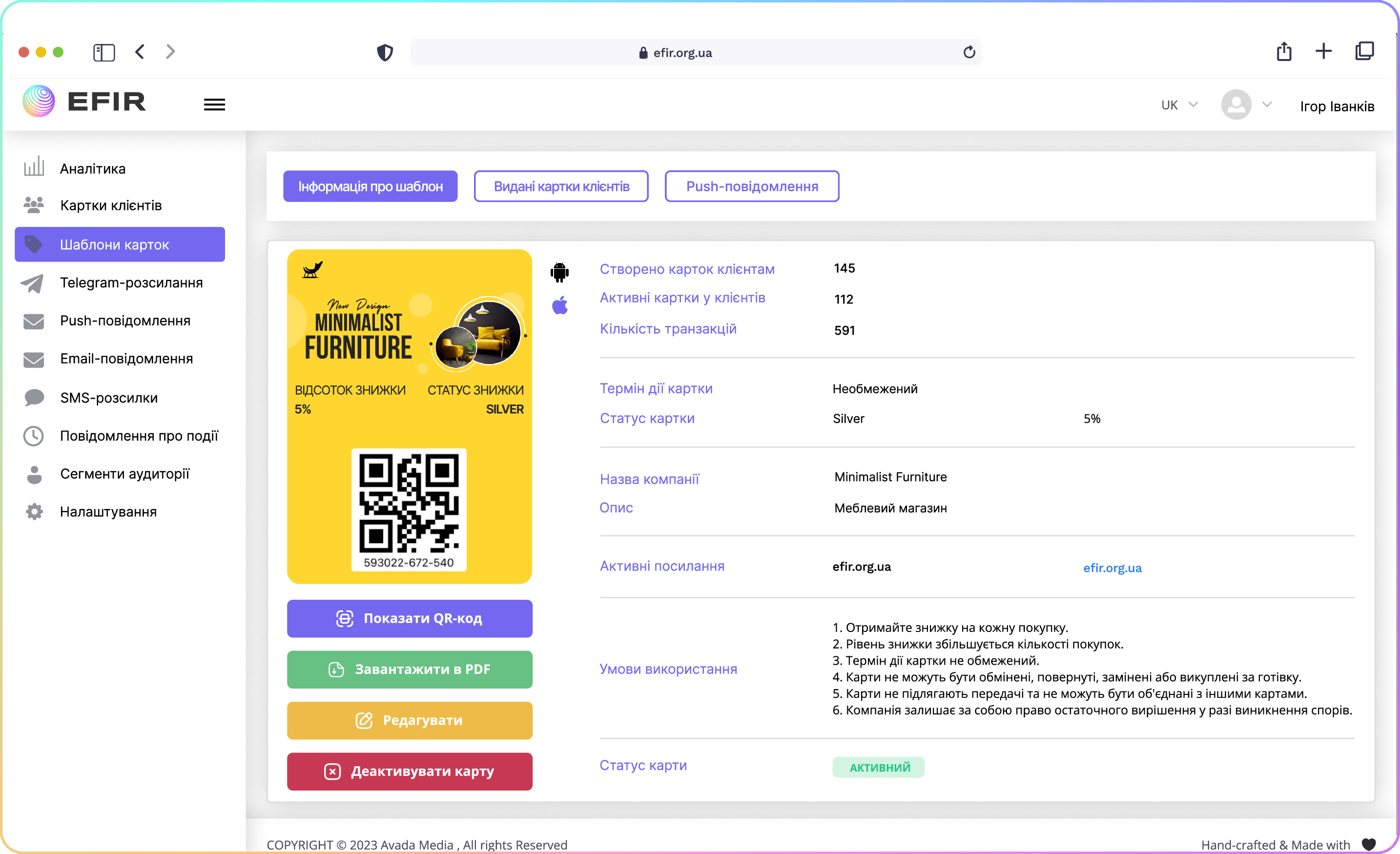The height and width of the screenshot is (854, 1400).
Task: Click the audience segments person icon
Action: click(34, 474)
